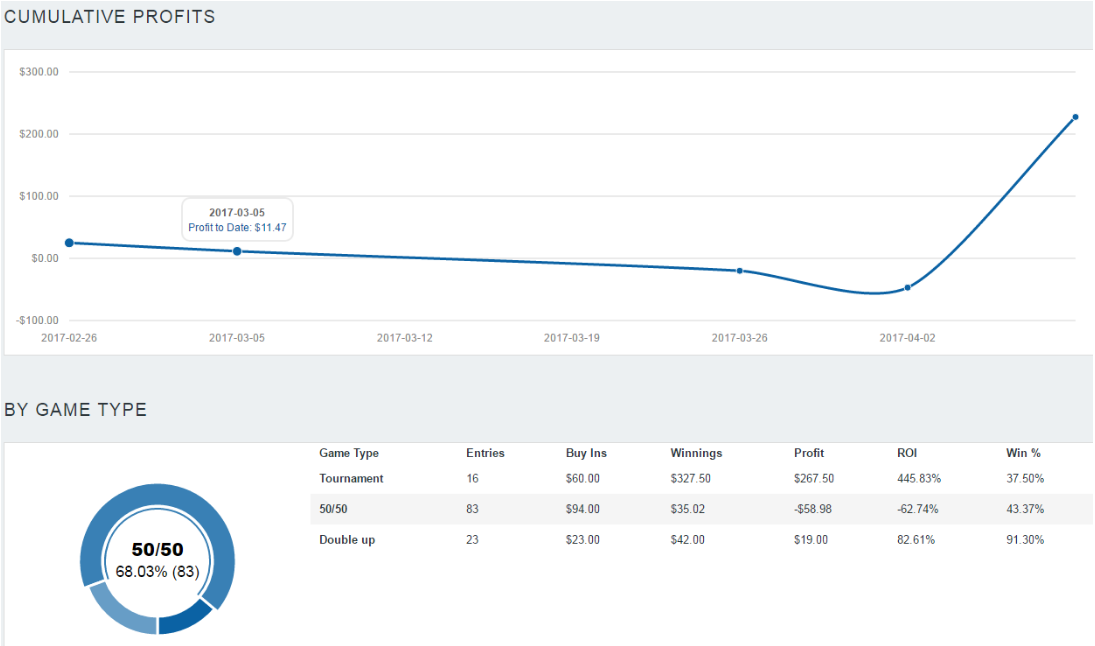
Task: Click the 50/50 win rate '43.37%'
Action: (x=1025, y=509)
